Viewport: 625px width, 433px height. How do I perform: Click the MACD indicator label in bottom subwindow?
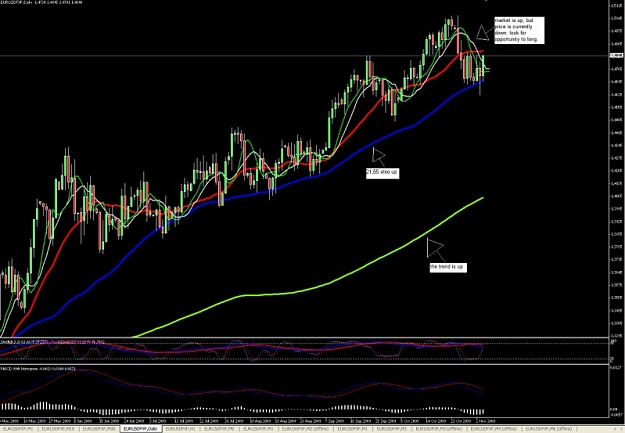click(39, 369)
